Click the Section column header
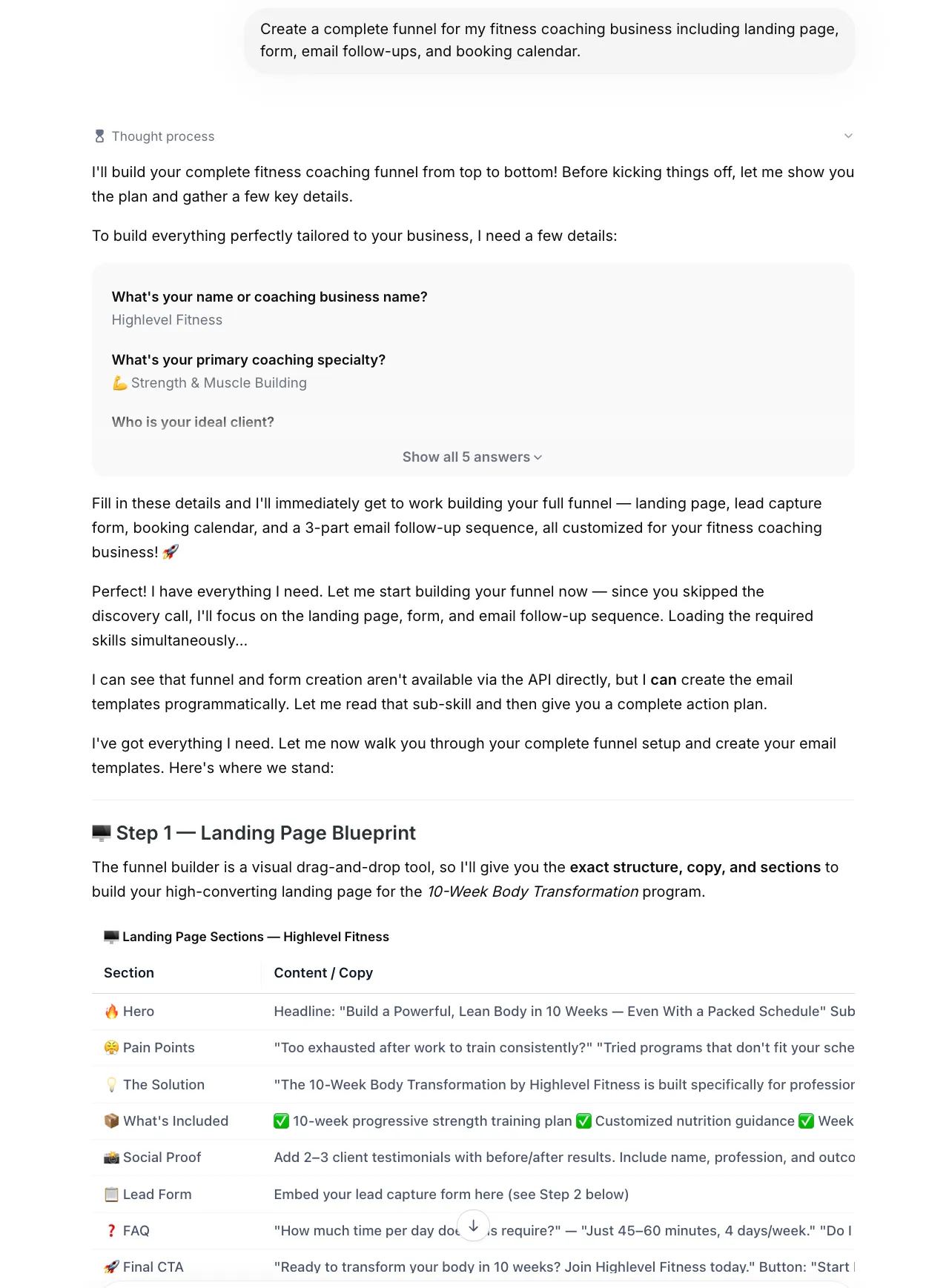Viewport: 949px width, 1288px height. [x=129, y=973]
